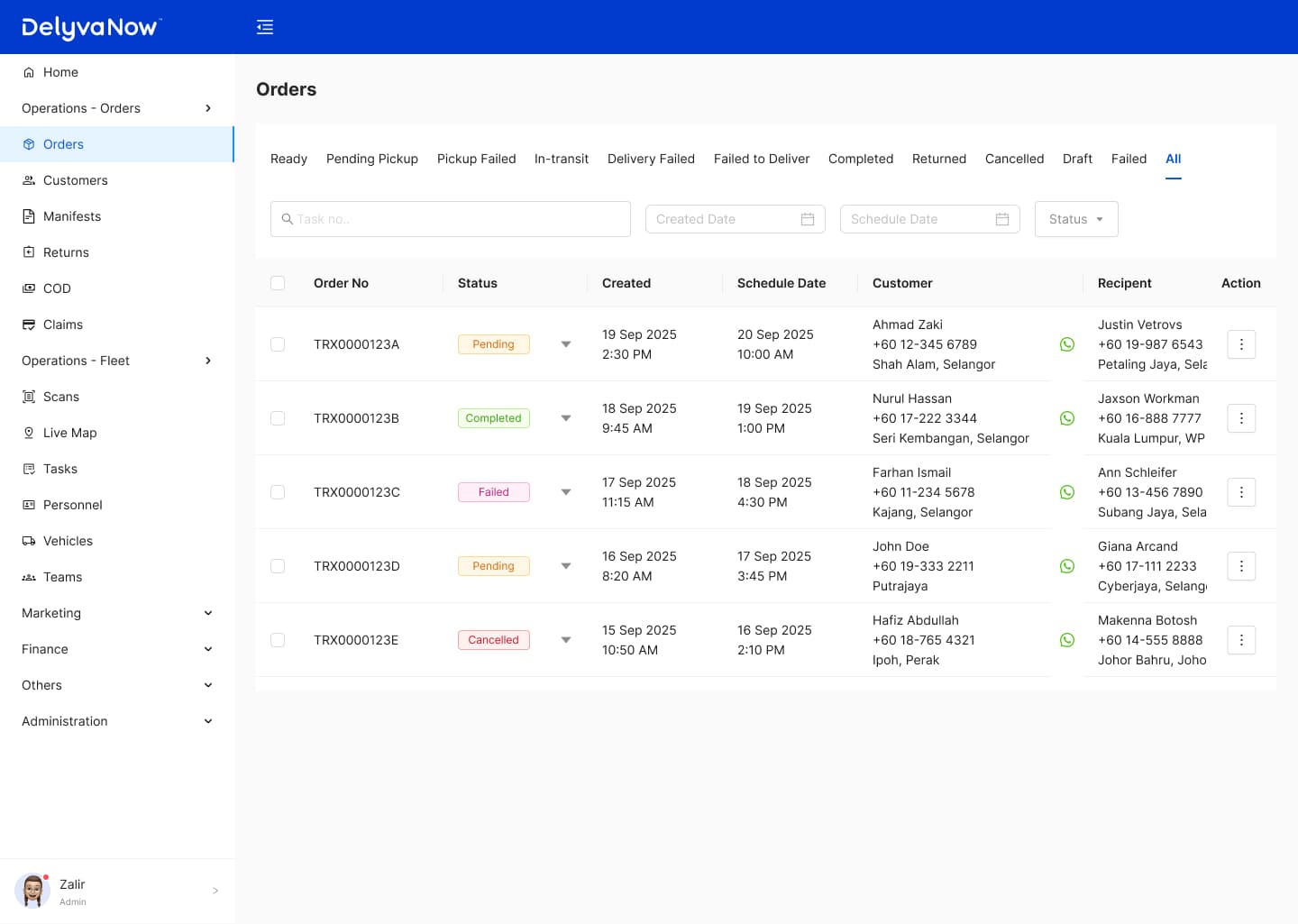This screenshot has width=1298, height=924.
Task: Expand the Marketing menu
Action: pyautogui.click(x=117, y=613)
